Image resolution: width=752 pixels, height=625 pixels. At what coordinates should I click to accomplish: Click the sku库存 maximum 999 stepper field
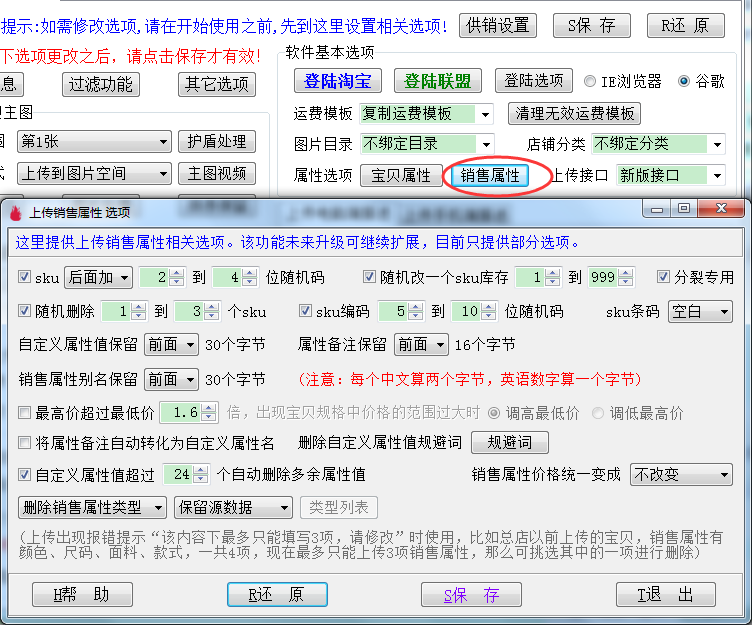[x=602, y=278]
